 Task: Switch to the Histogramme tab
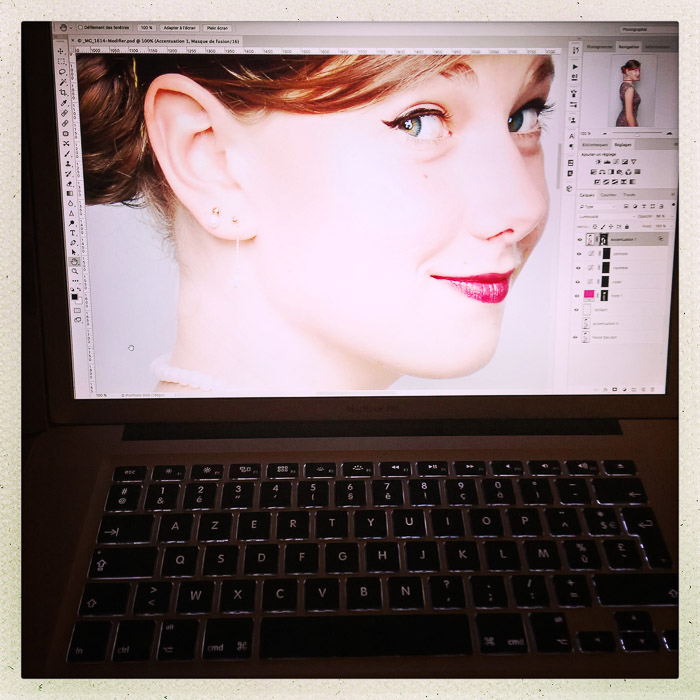pos(600,46)
